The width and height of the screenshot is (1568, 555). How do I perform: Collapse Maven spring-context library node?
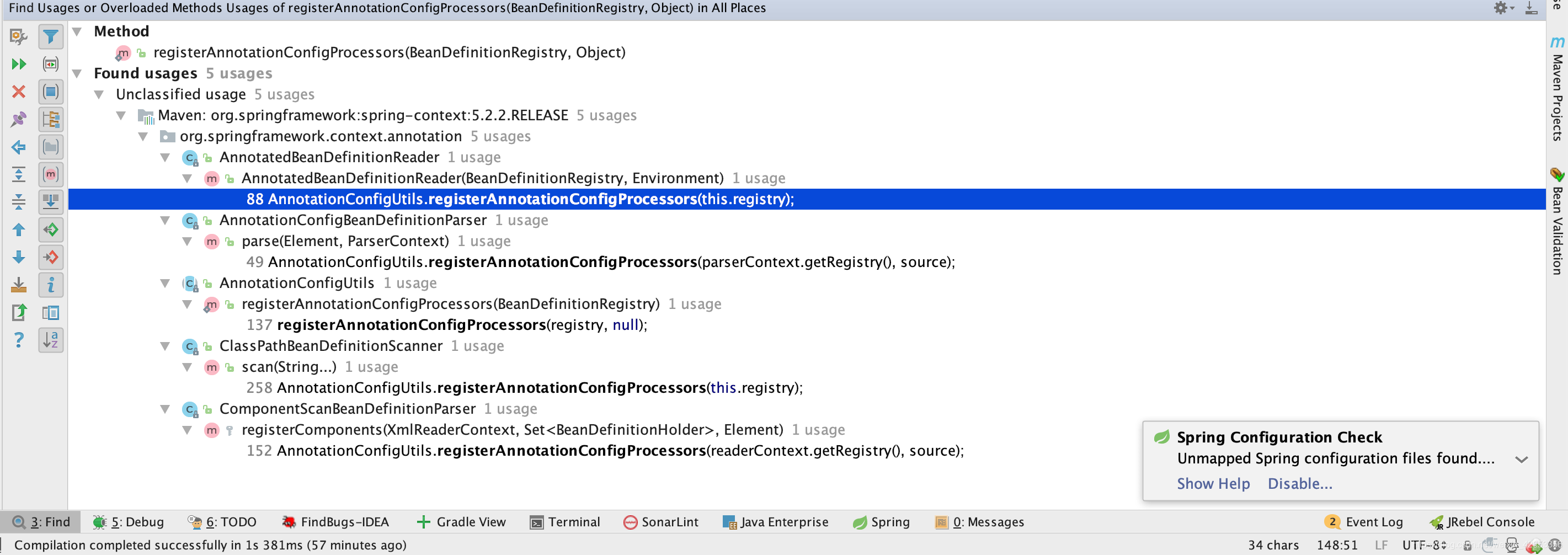[x=121, y=115]
